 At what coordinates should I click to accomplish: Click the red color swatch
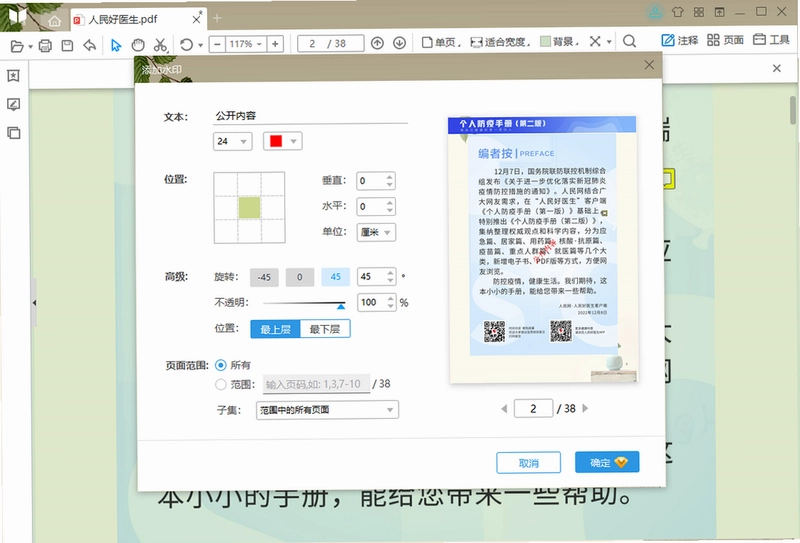(276, 141)
